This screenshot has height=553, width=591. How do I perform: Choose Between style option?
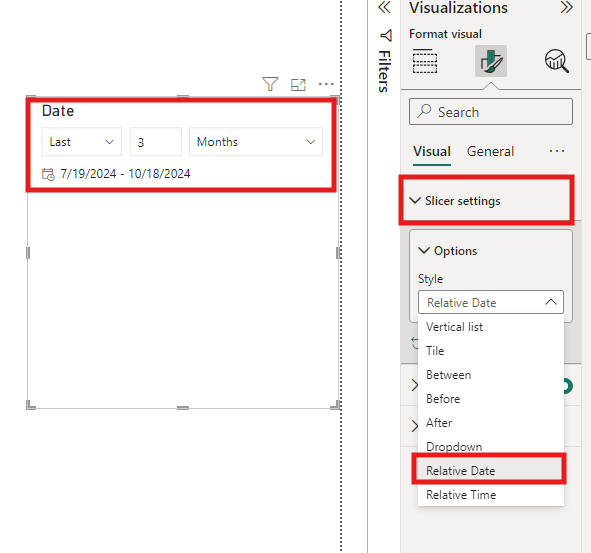[x=491, y=375]
